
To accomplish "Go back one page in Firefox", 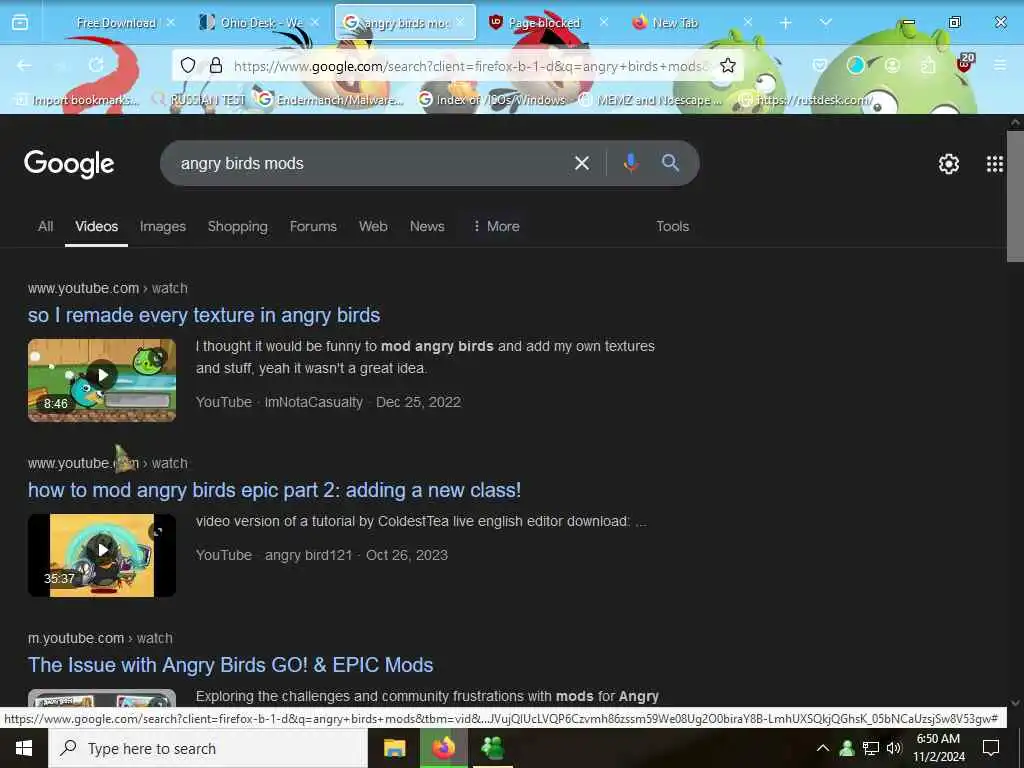I will point(24,65).
